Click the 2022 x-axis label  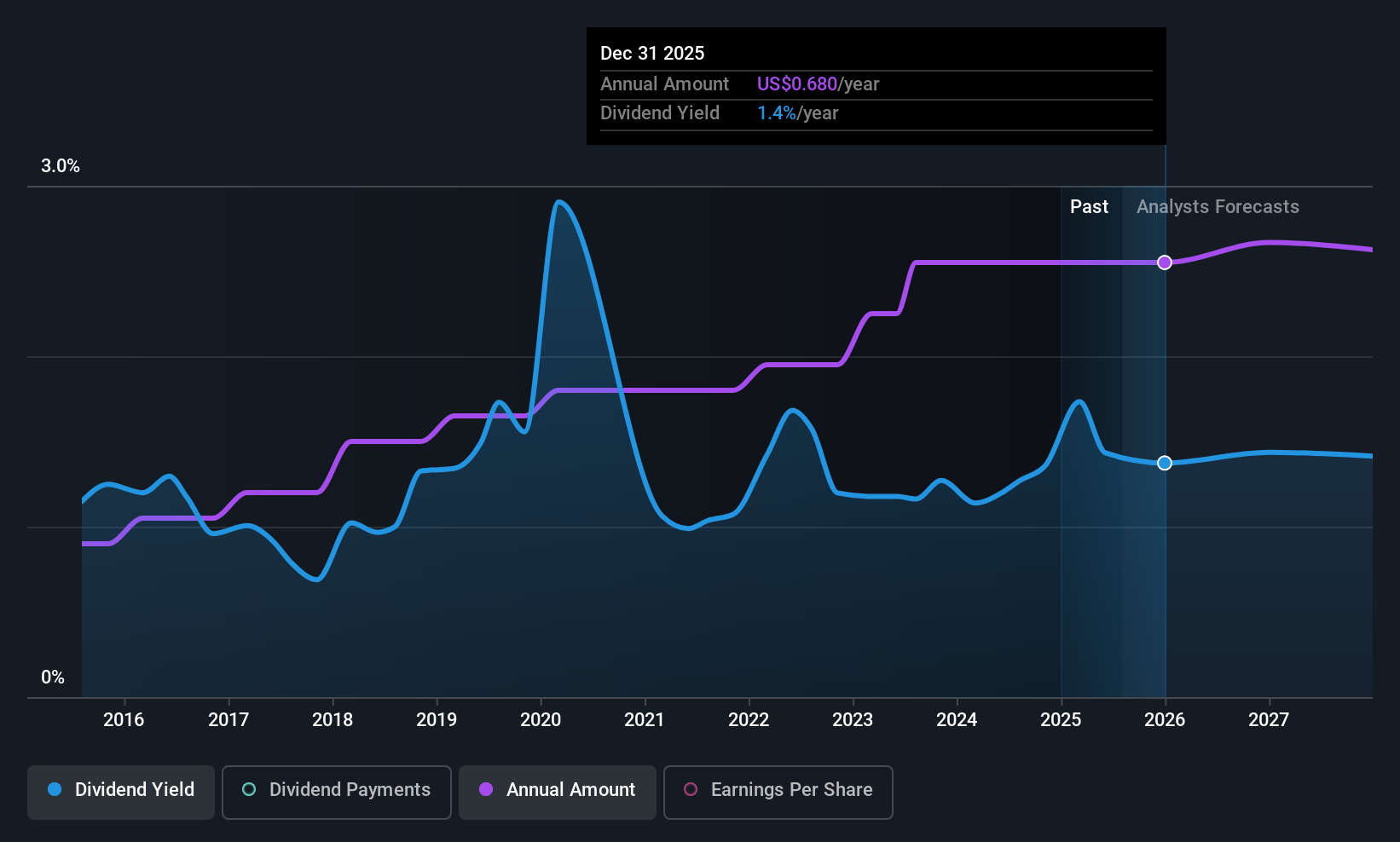749,719
